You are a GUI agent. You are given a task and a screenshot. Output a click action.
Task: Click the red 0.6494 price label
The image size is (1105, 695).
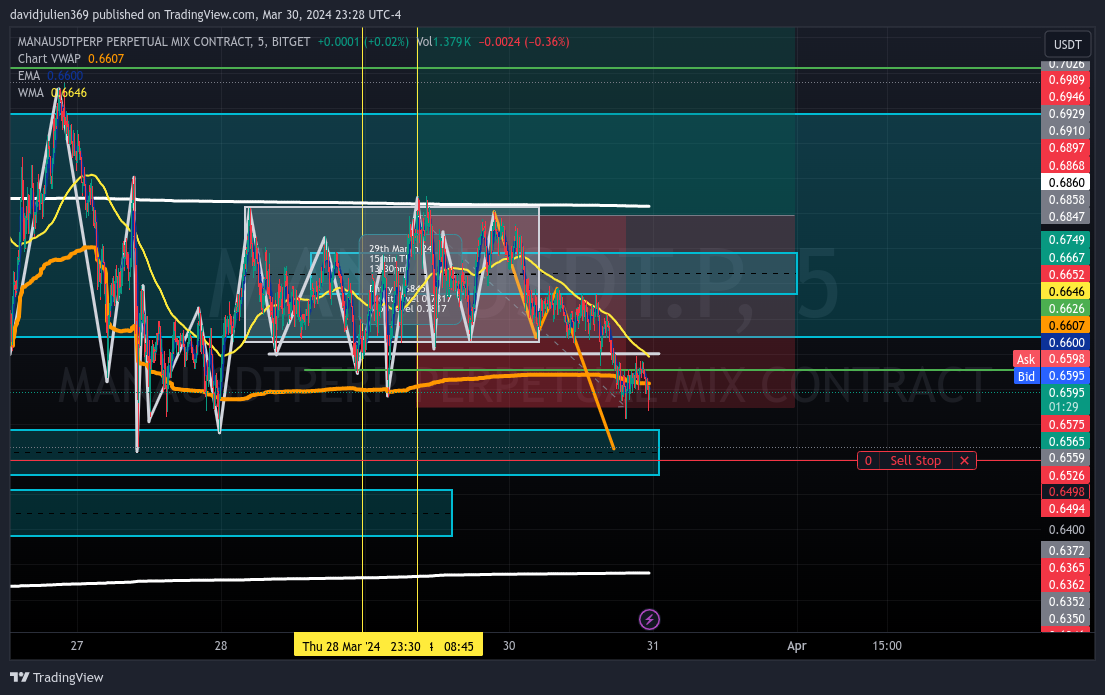1066,508
